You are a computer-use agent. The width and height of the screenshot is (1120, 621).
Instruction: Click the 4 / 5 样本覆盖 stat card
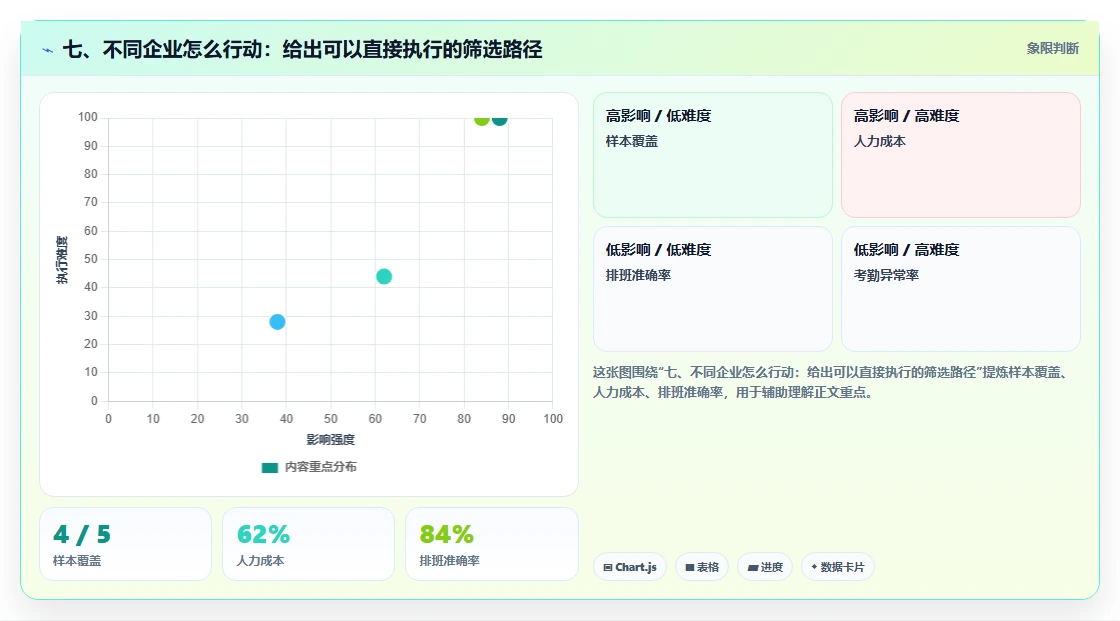point(126,545)
